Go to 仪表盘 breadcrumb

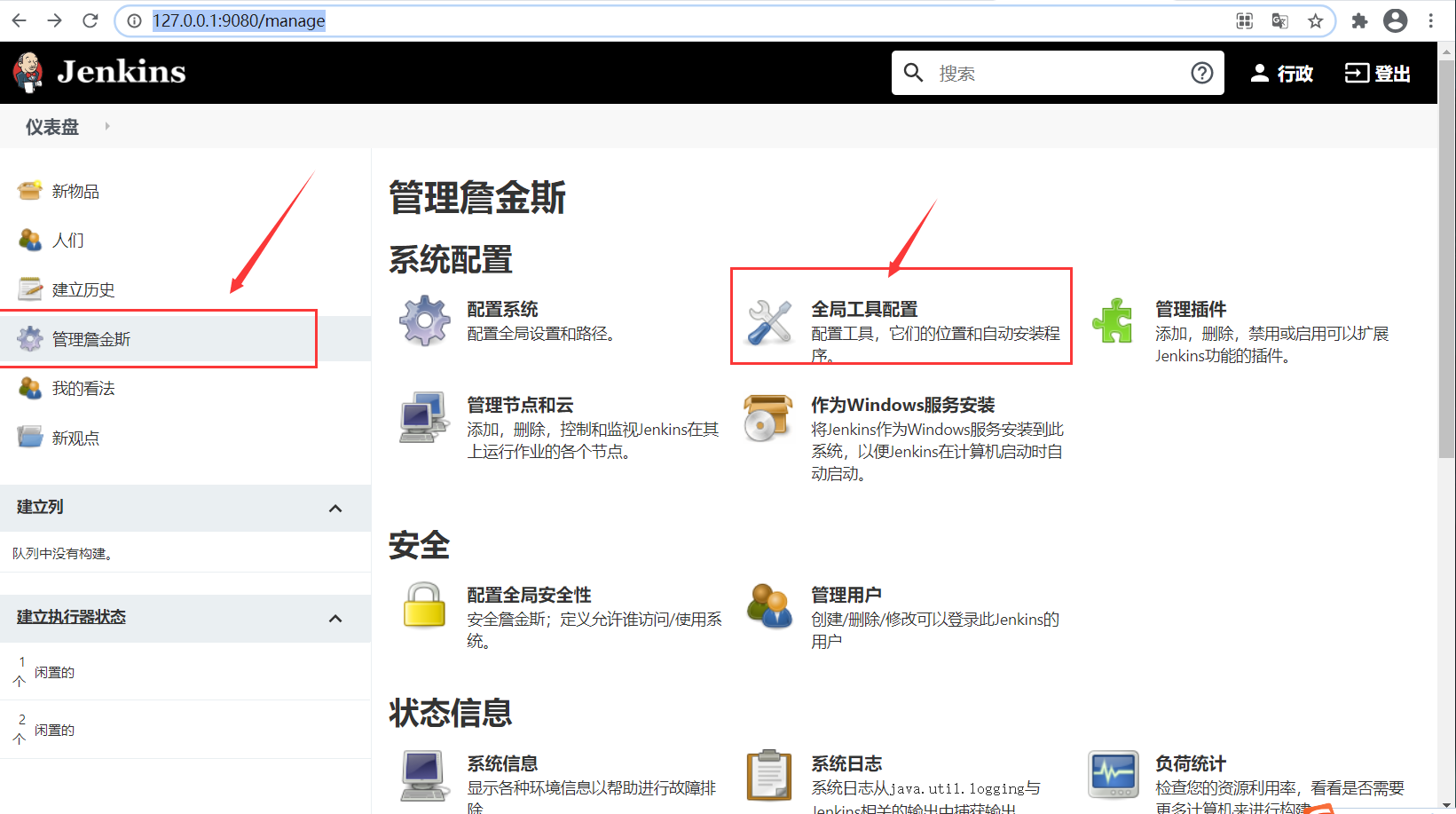pyautogui.click(x=51, y=127)
